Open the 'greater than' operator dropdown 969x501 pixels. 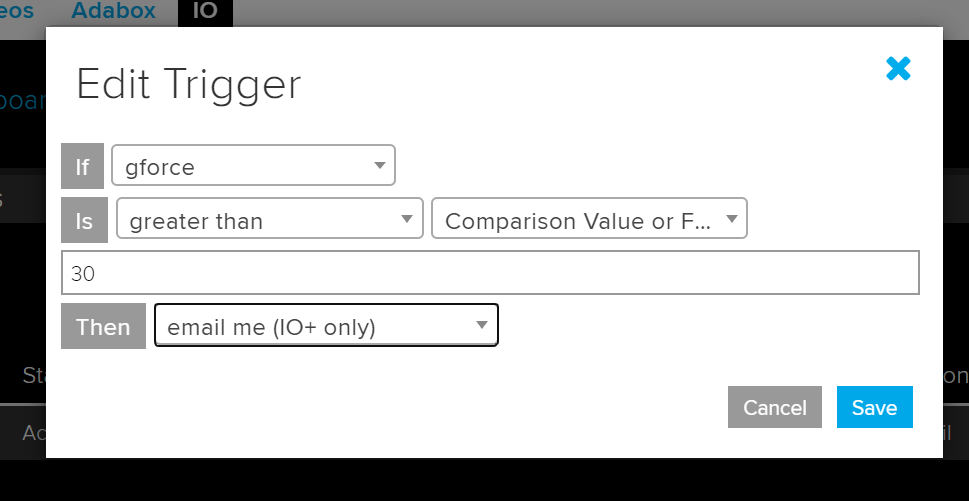click(269, 220)
